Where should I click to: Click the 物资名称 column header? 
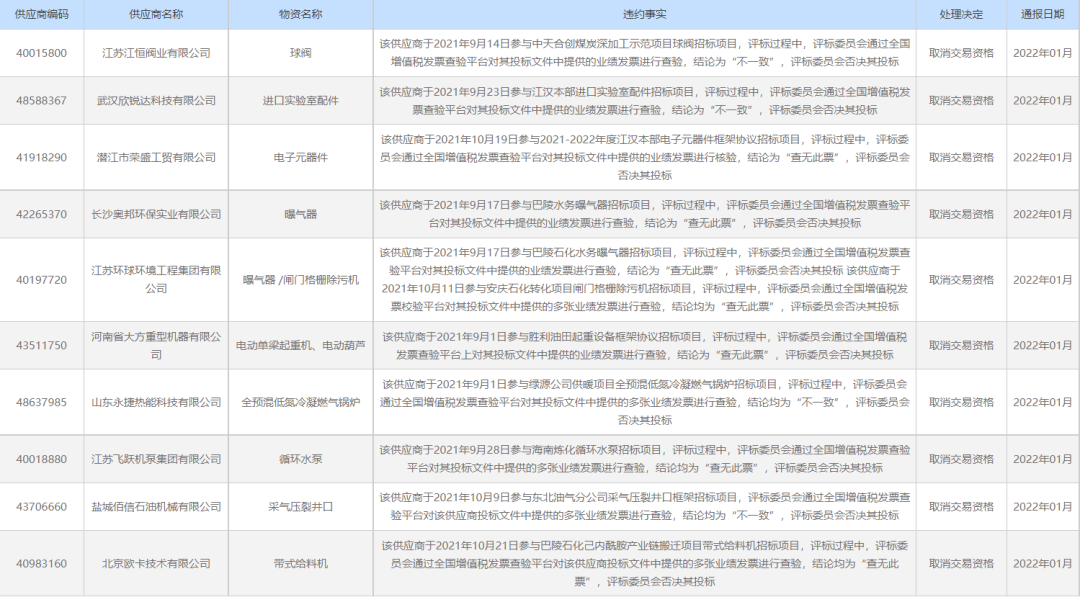pos(300,14)
